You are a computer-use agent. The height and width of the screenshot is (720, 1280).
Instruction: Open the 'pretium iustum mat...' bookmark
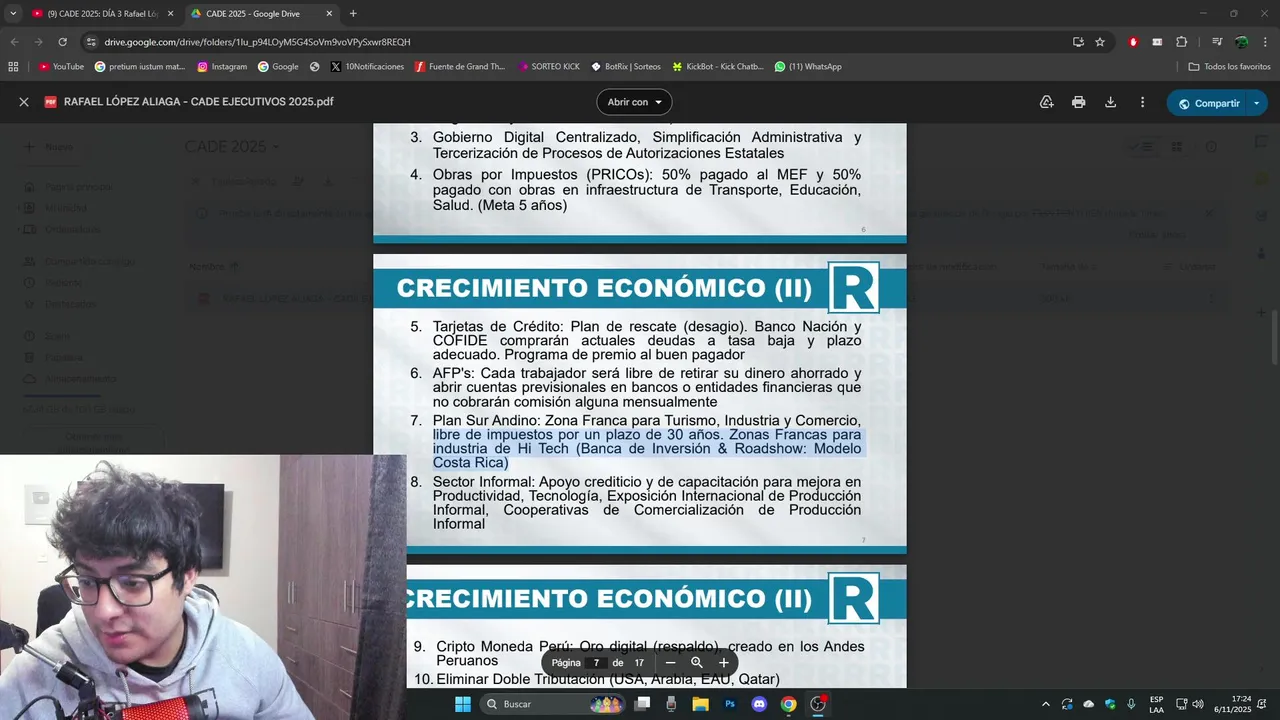(x=140, y=67)
